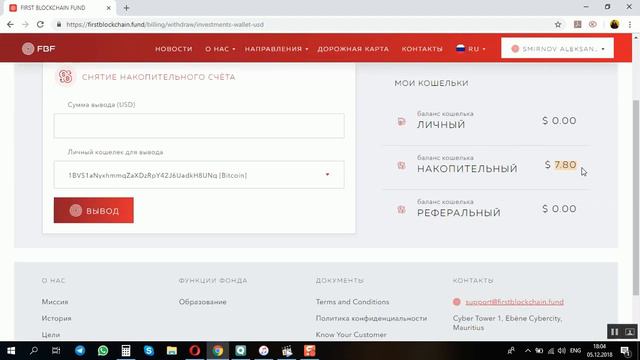The width and height of the screenshot is (640, 360).
Task: Click the support email link
Action: 514,302
